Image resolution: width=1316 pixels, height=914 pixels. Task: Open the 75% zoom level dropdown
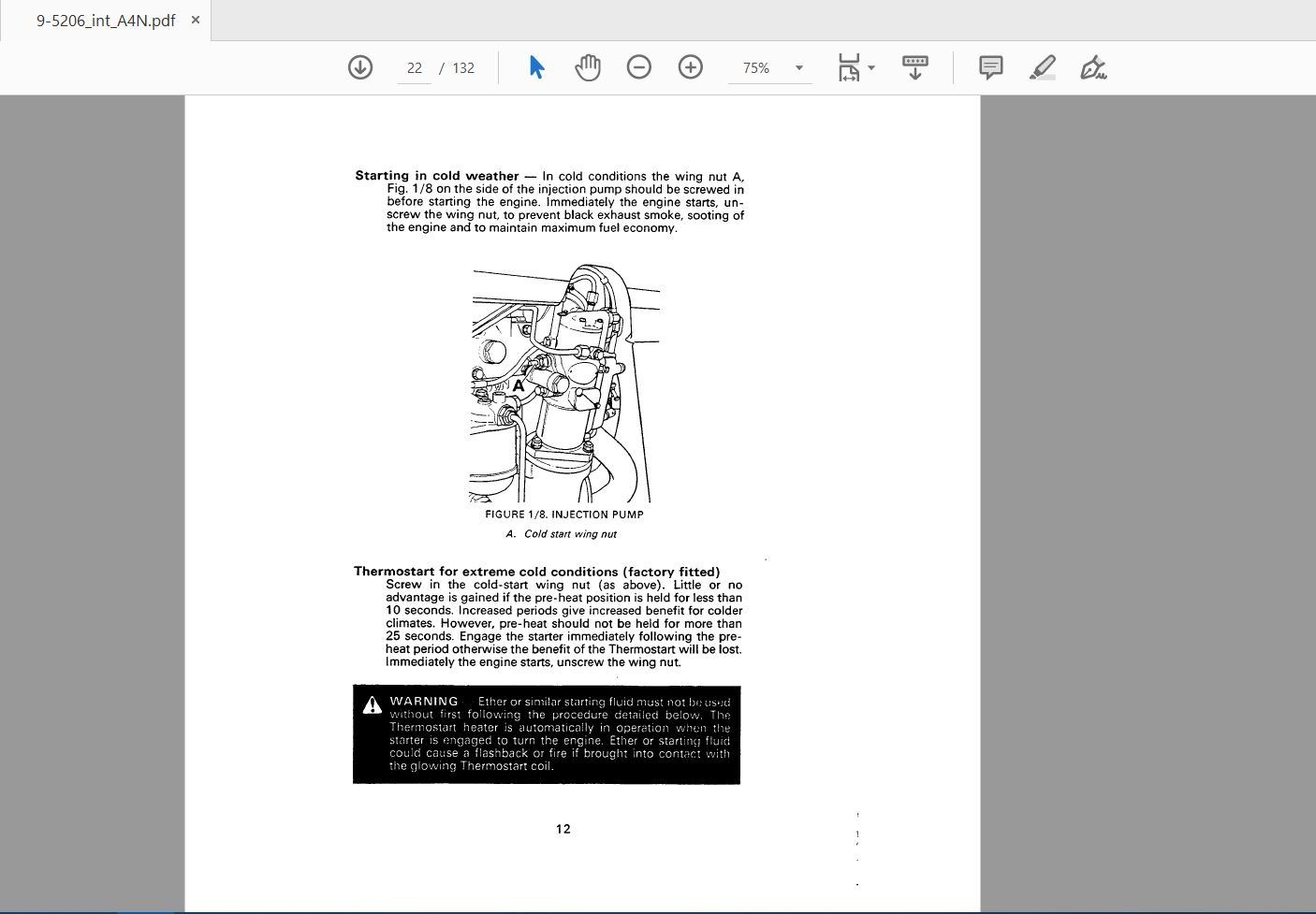pos(798,68)
